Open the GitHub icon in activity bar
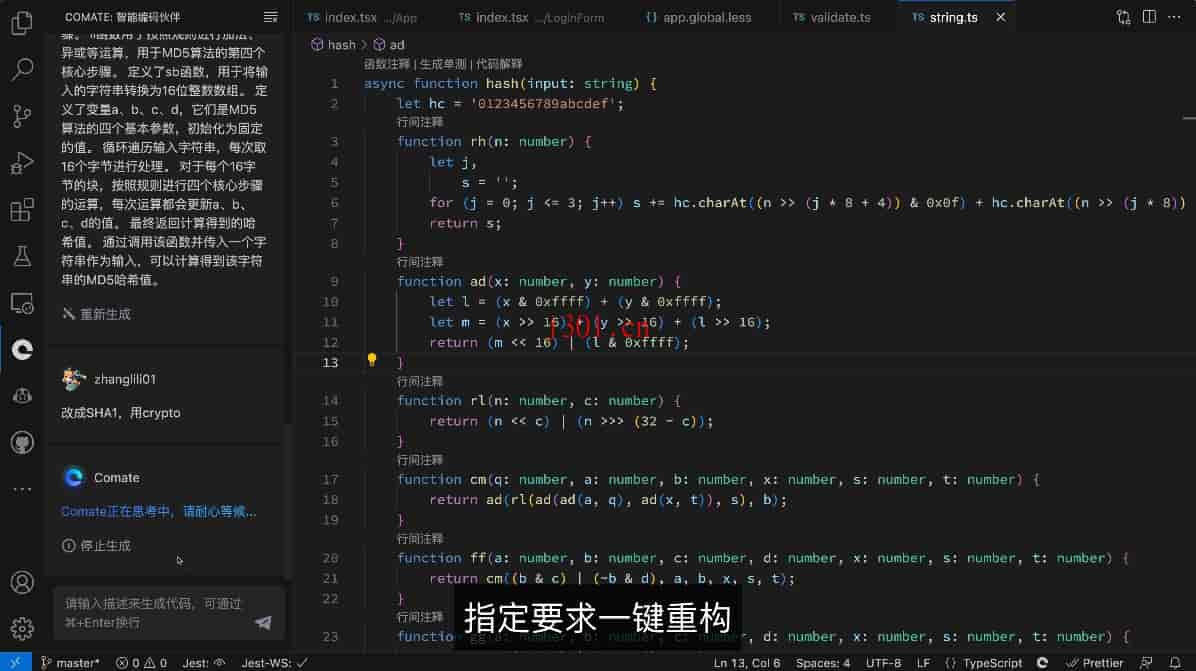The height and width of the screenshot is (671, 1196). click(x=21, y=442)
